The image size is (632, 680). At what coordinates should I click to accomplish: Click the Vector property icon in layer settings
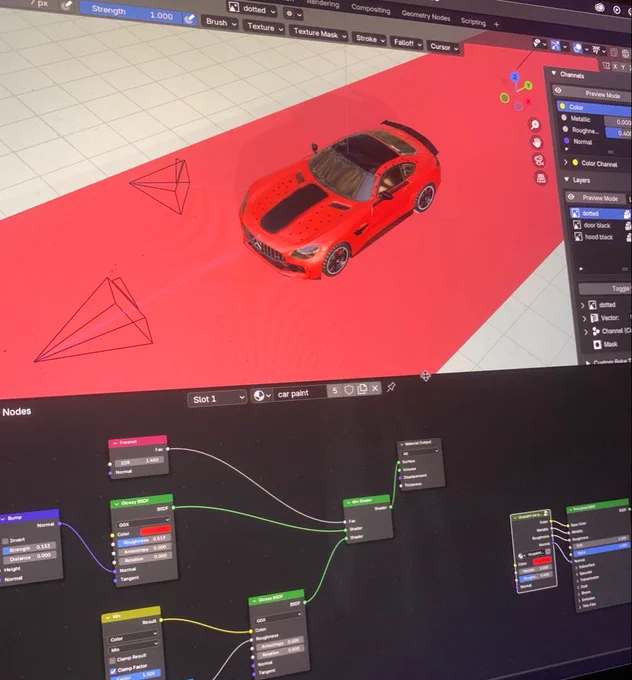point(594,318)
